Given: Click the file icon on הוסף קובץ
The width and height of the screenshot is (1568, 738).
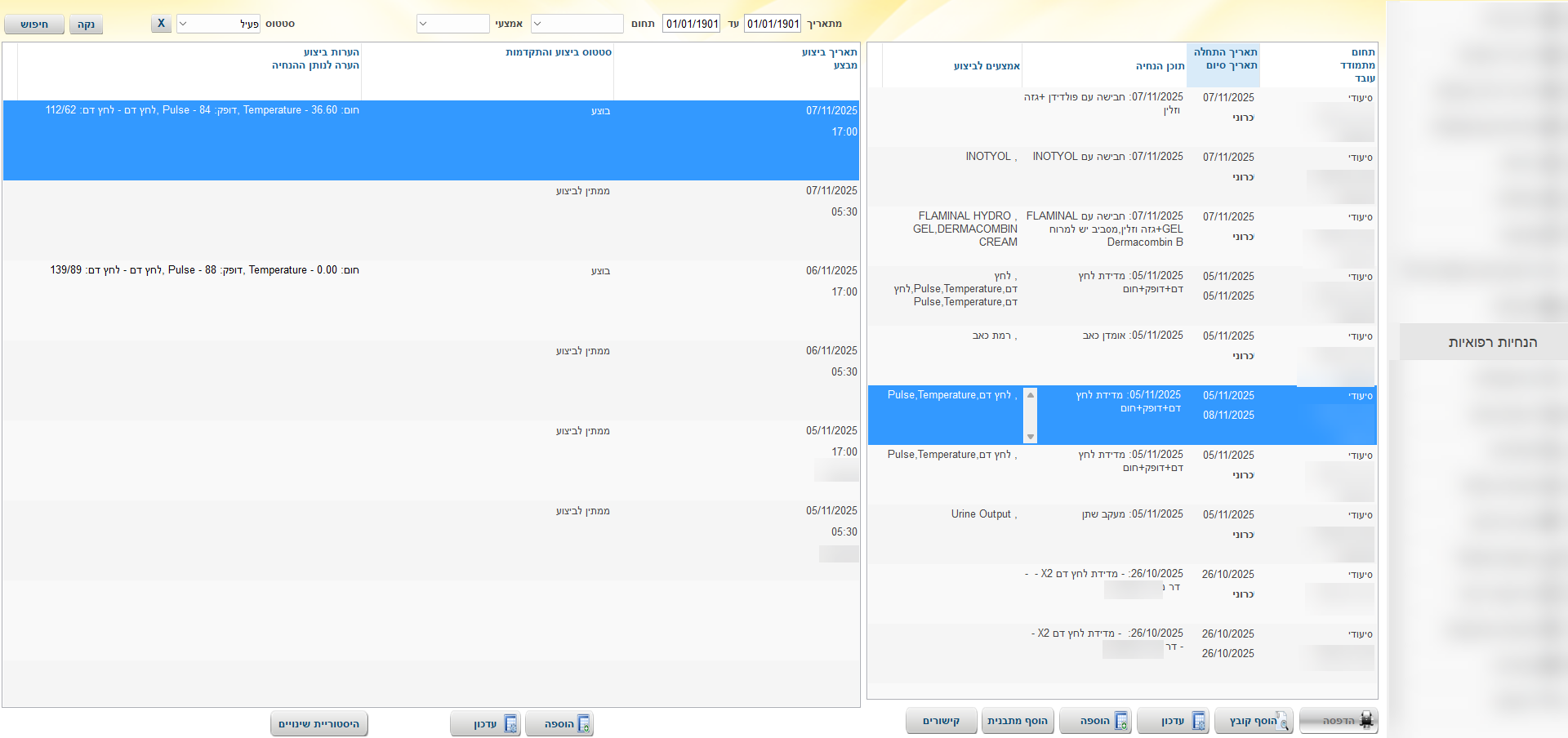Looking at the screenshot, I should pos(1281,721).
